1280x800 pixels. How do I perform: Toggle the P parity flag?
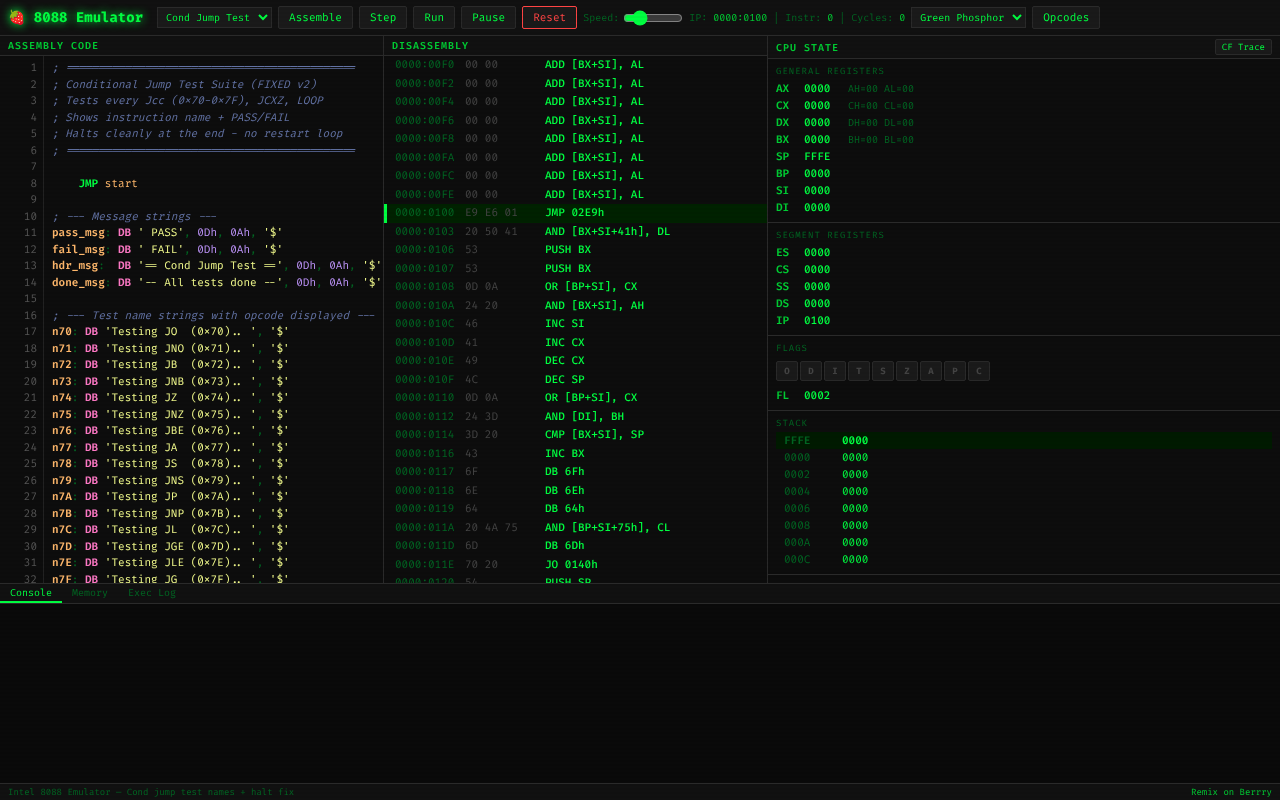[955, 371]
